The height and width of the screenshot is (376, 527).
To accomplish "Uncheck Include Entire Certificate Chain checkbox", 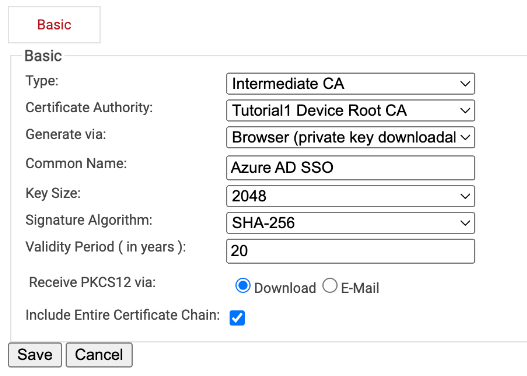I will pos(237,318).
